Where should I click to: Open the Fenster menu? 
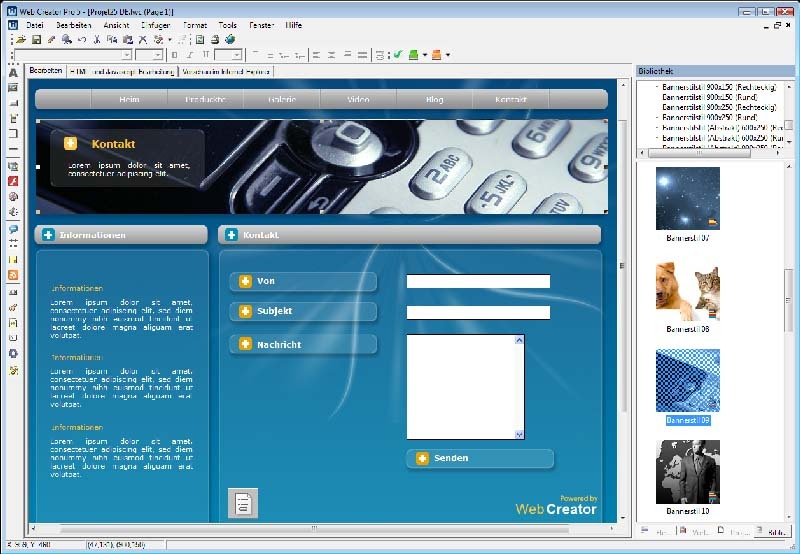point(262,25)
